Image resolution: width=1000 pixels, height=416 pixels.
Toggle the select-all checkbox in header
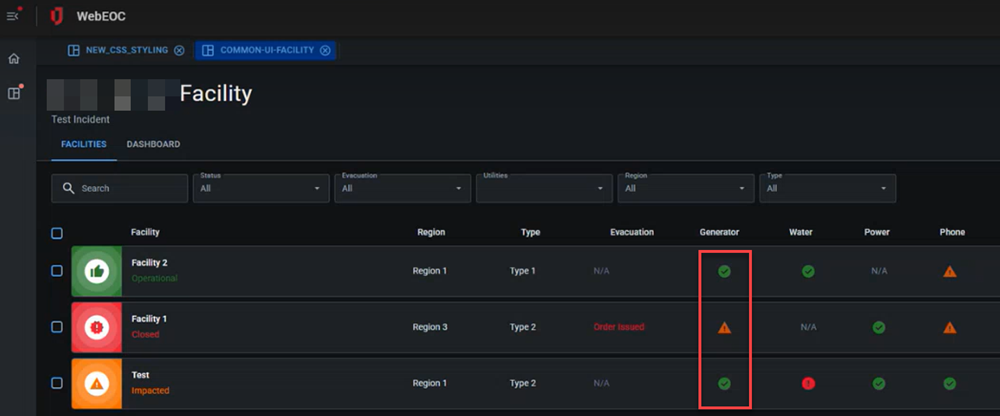(x=57, y=234)
